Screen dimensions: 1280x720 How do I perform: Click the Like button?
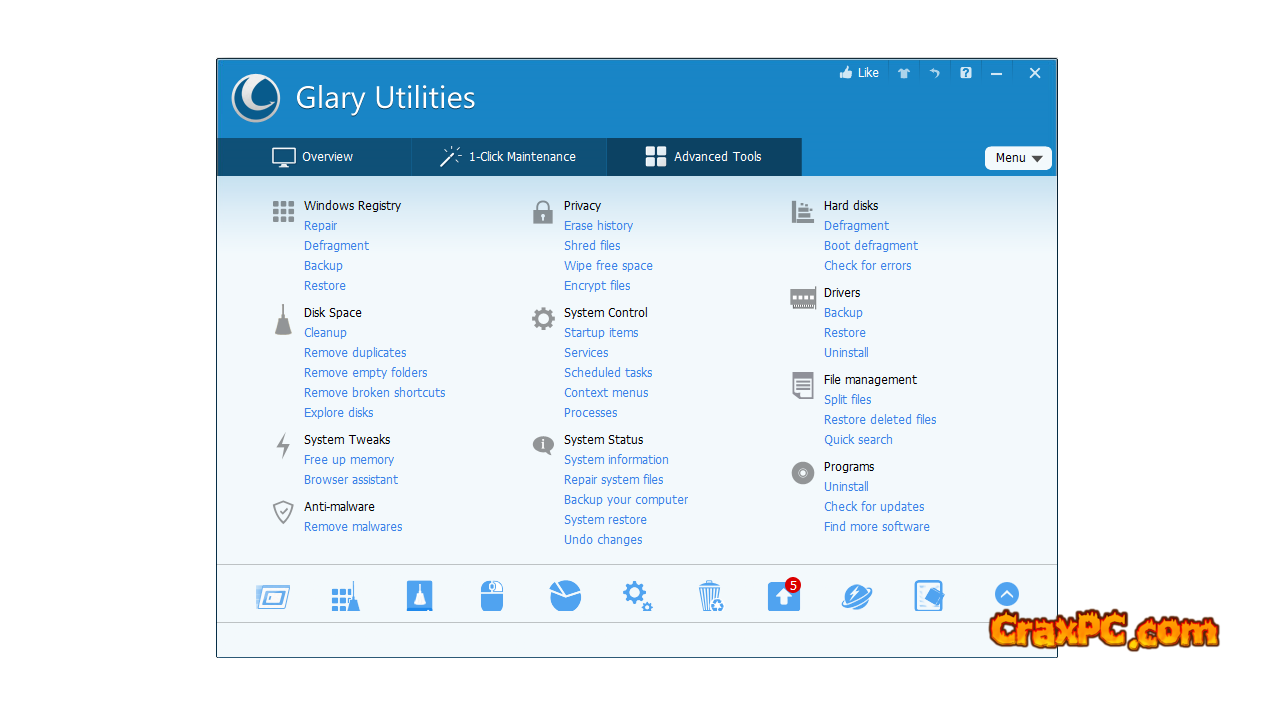click(x=859, y=73)
